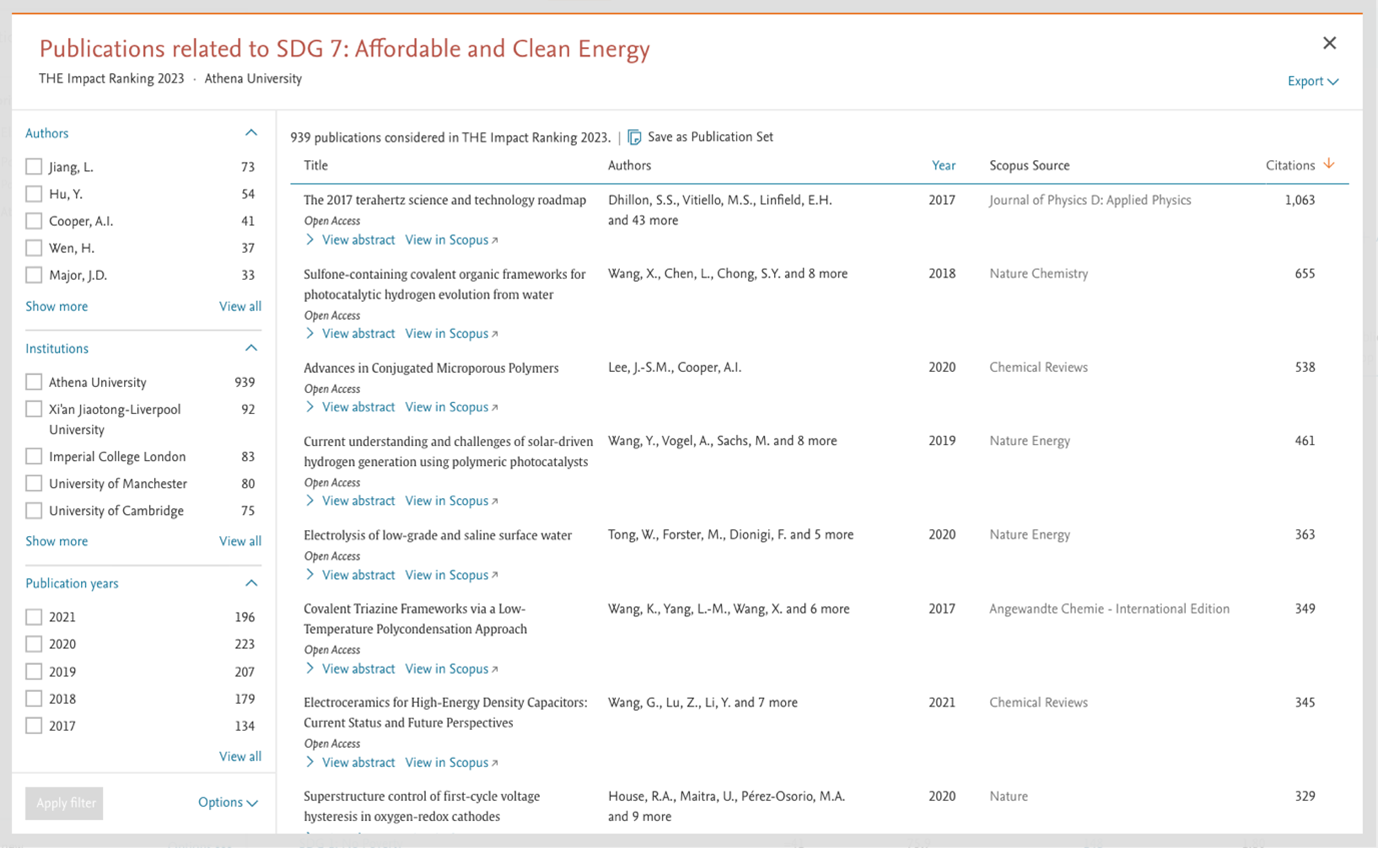This screenshot has height=848, width=1378.
Task: Expand abstract chevron for terahertz roadmap paper
Action: tap(310, 240)
